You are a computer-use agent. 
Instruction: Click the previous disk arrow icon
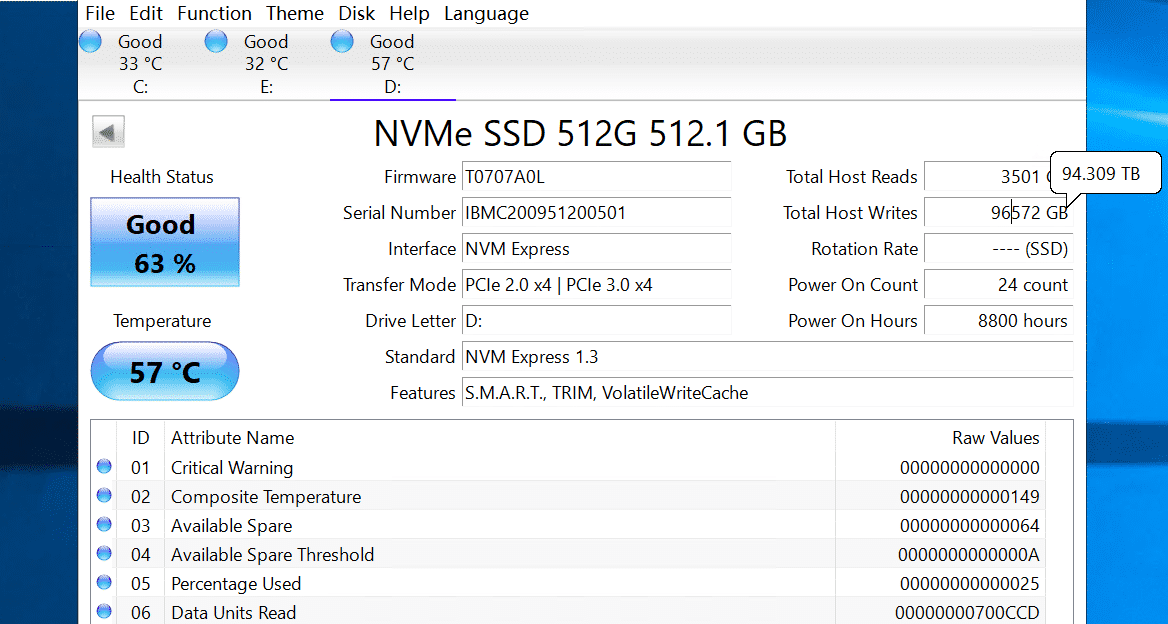click(108, 132)
